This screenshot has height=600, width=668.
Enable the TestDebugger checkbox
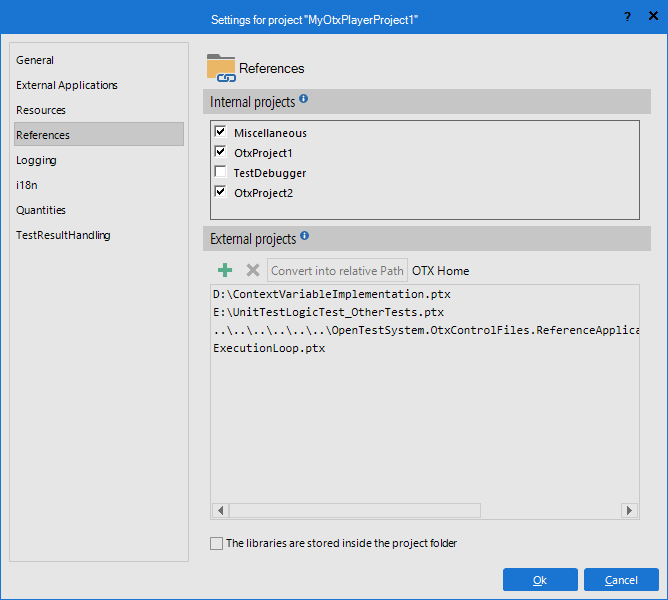click(x=220, y=172)
